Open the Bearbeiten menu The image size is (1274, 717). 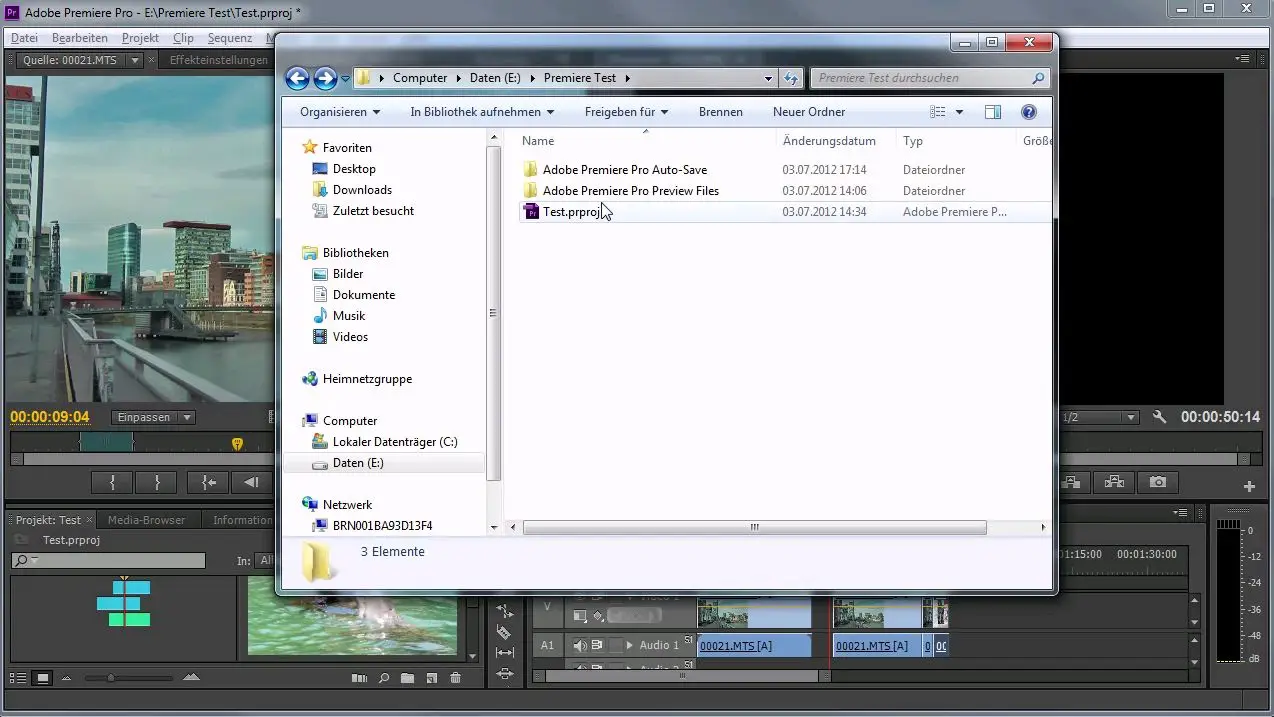[80, 38]
